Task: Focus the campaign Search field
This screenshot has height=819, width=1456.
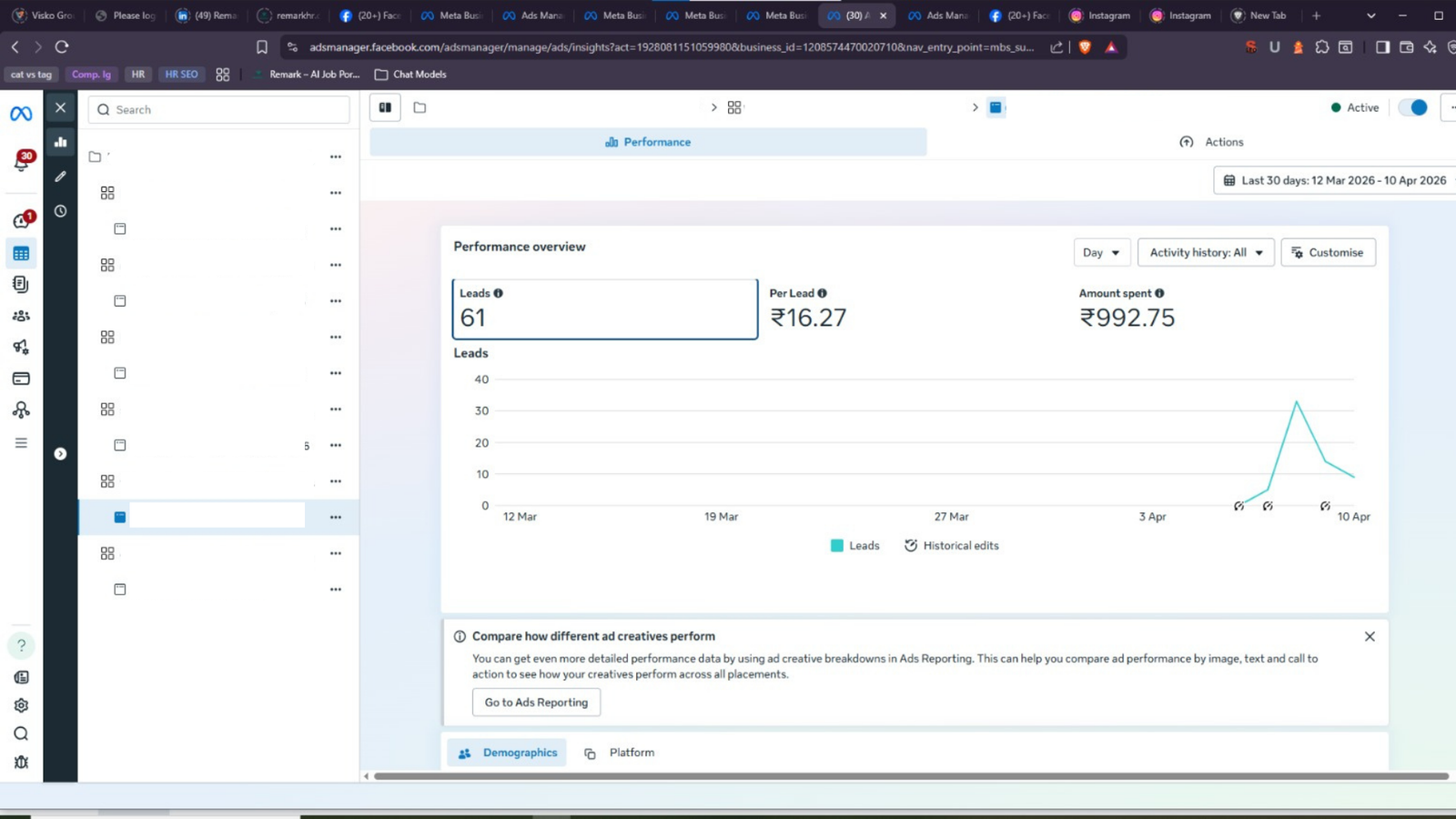Action: pyautogui.click(x=219, y=109)
